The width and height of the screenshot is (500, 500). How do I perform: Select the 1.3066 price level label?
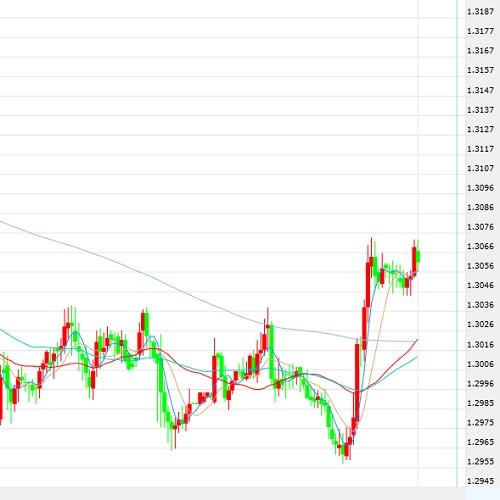[x=480, y=246]
